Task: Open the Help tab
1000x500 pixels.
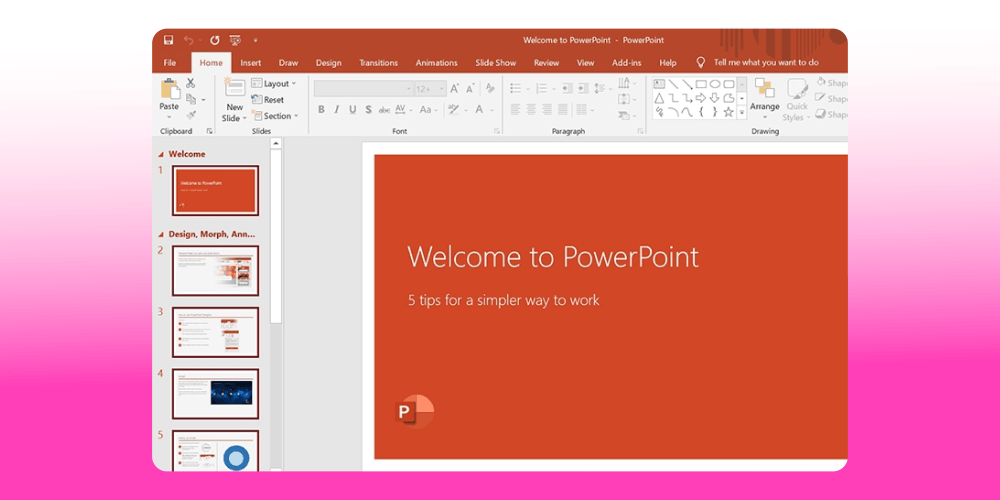Action: [x=668, y=62]
